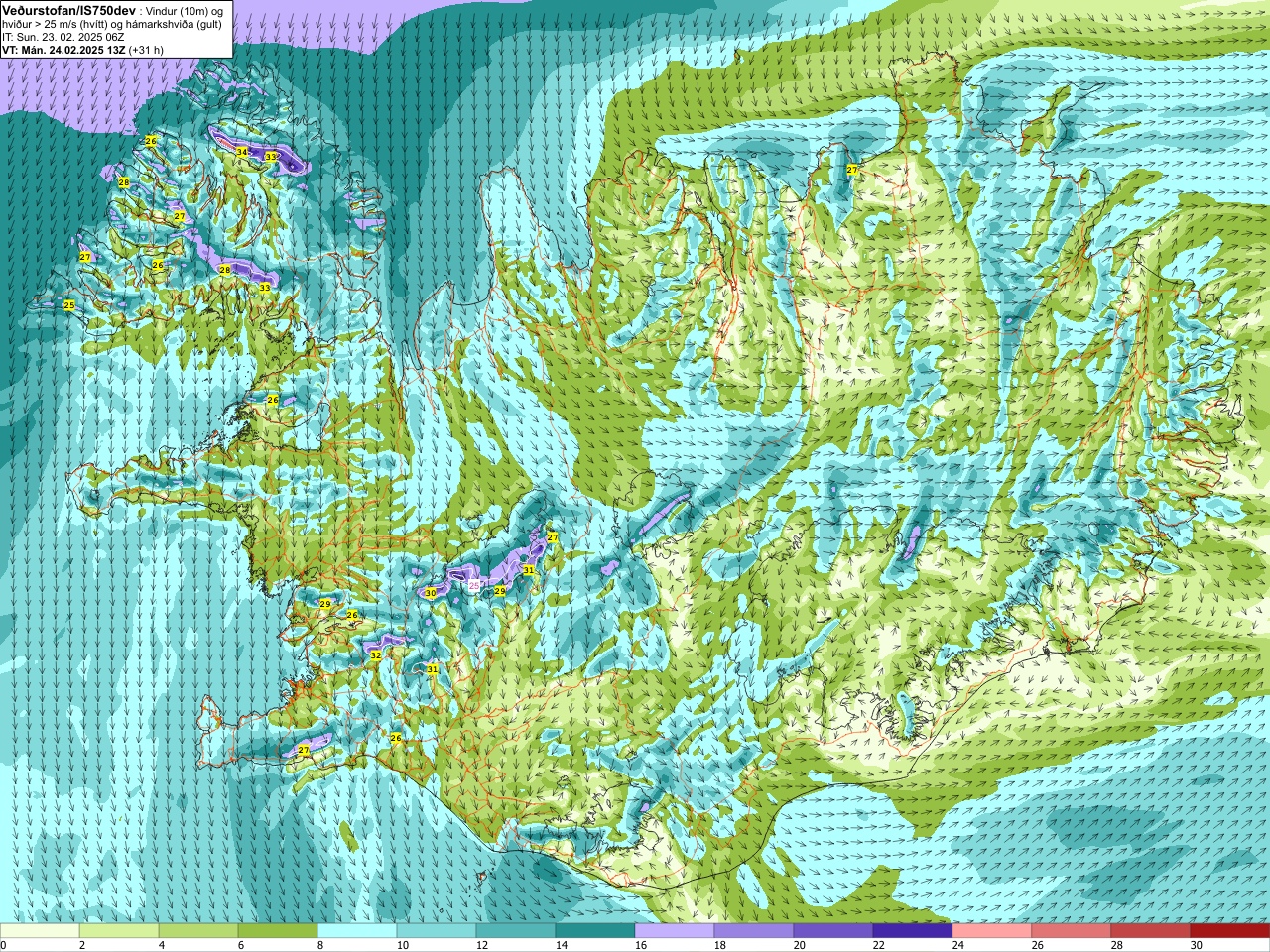The width and height of the screenshot is (1270, 952).
Task: Click the pale yellow 0–2 legend color segment
Action: (40, 931)
